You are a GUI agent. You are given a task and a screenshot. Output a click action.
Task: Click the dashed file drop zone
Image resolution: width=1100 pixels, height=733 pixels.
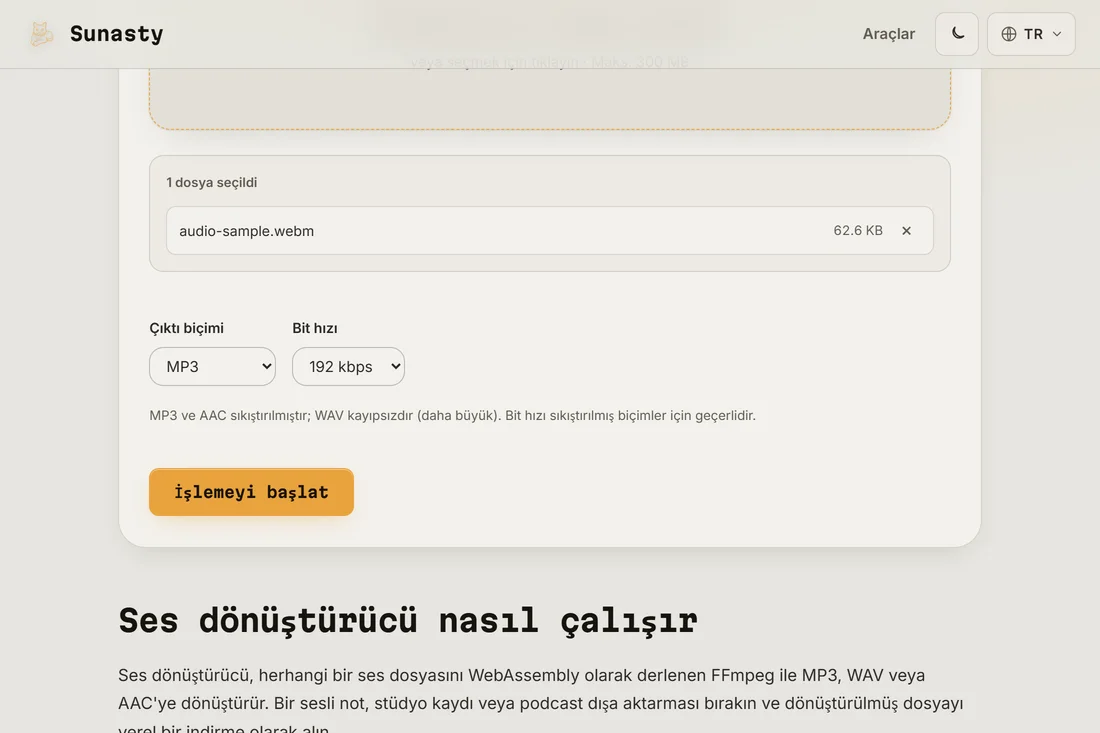(549, 98)
